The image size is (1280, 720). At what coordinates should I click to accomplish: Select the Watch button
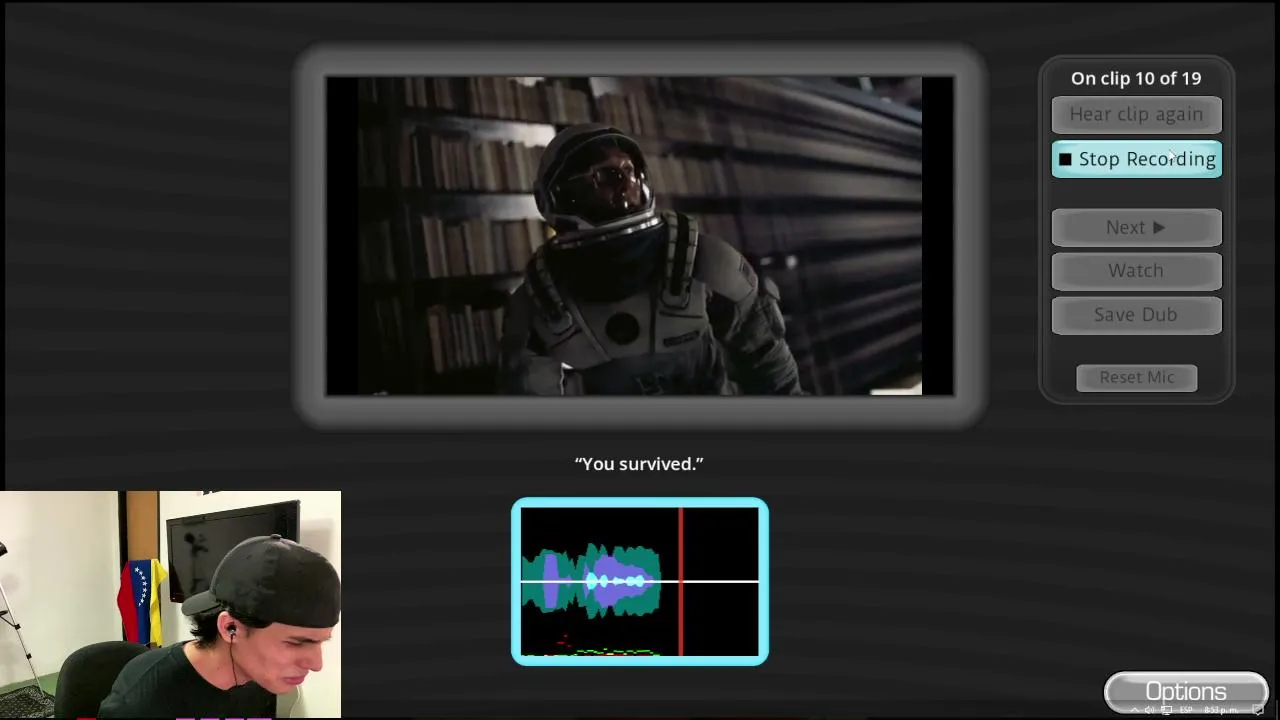point(1136,270)
